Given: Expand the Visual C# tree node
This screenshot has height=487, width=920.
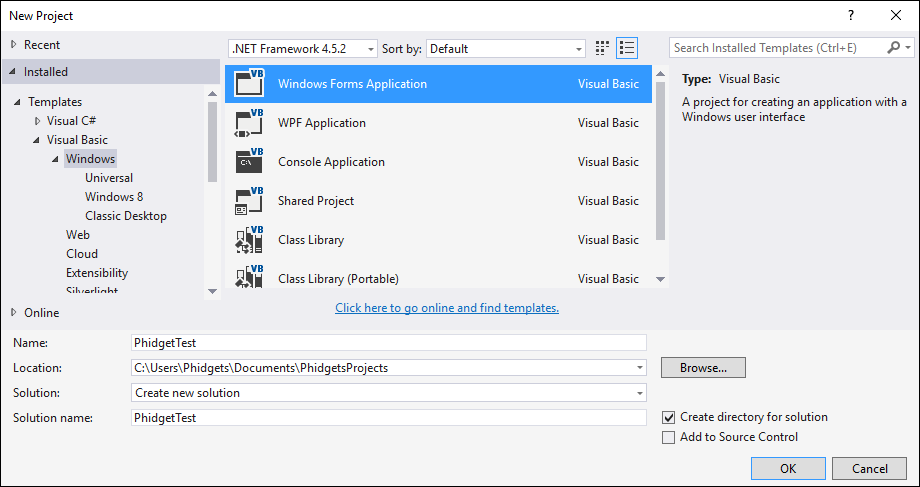Looking at the screenshot, I should coord(38,121).
